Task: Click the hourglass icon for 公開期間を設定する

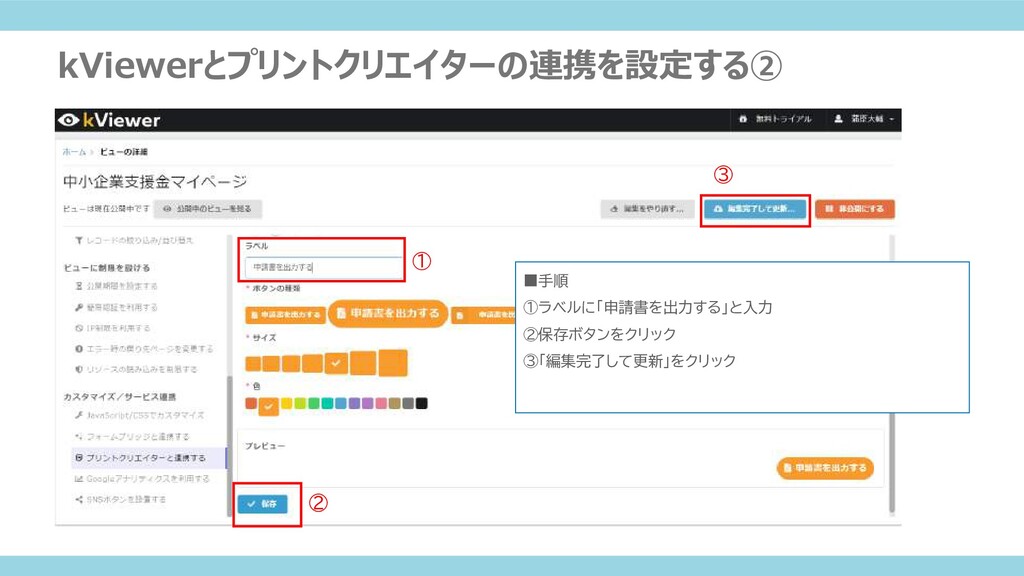Action: pos(78,286)
